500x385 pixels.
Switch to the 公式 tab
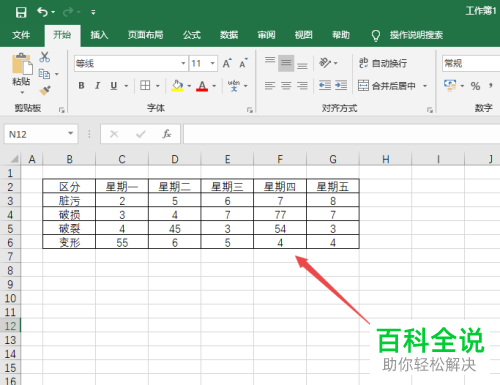pos(192,35)
